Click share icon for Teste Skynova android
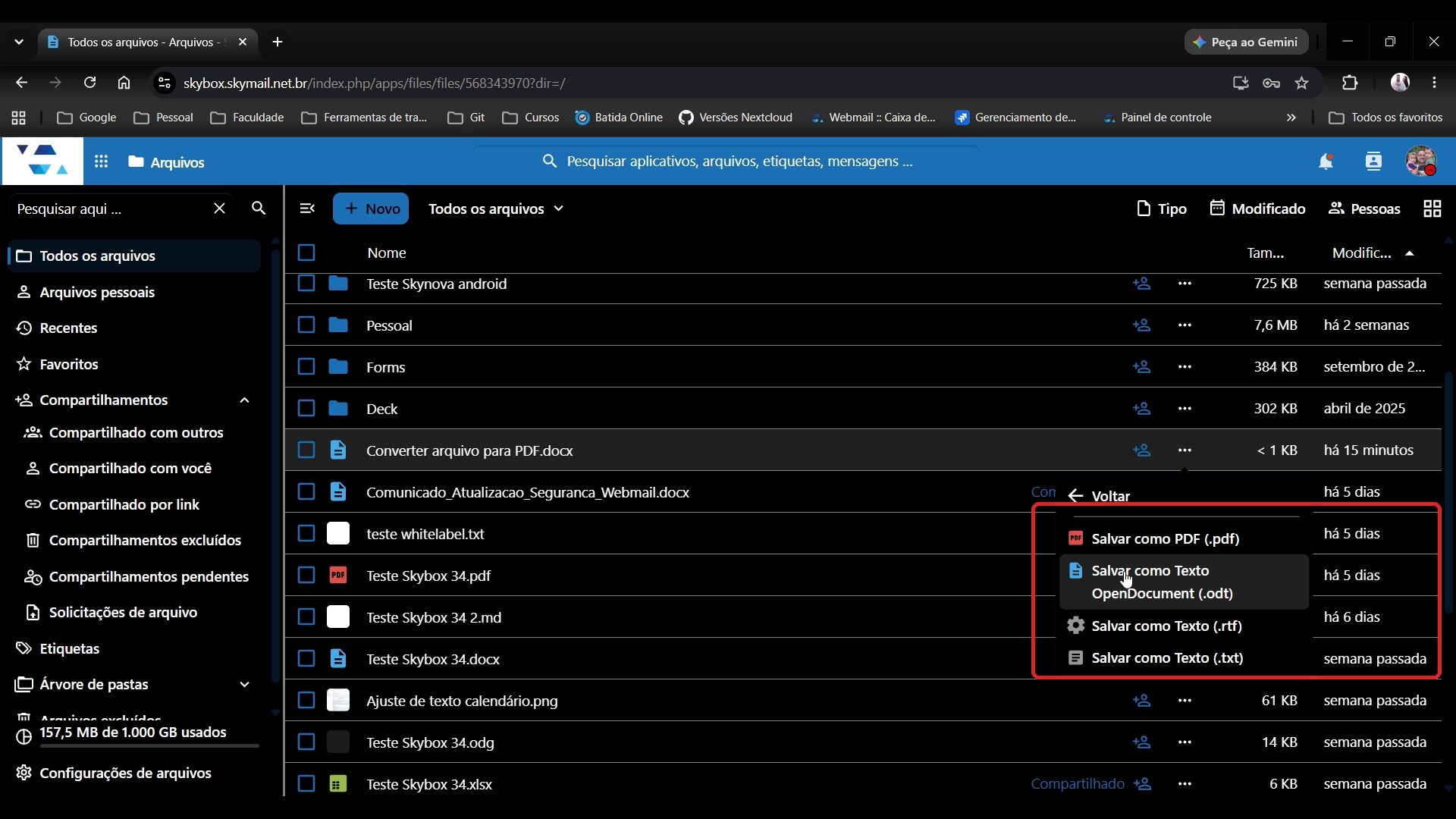Image resolution: width=1456 pixels, height=819 pixels. click(1141, 284)
